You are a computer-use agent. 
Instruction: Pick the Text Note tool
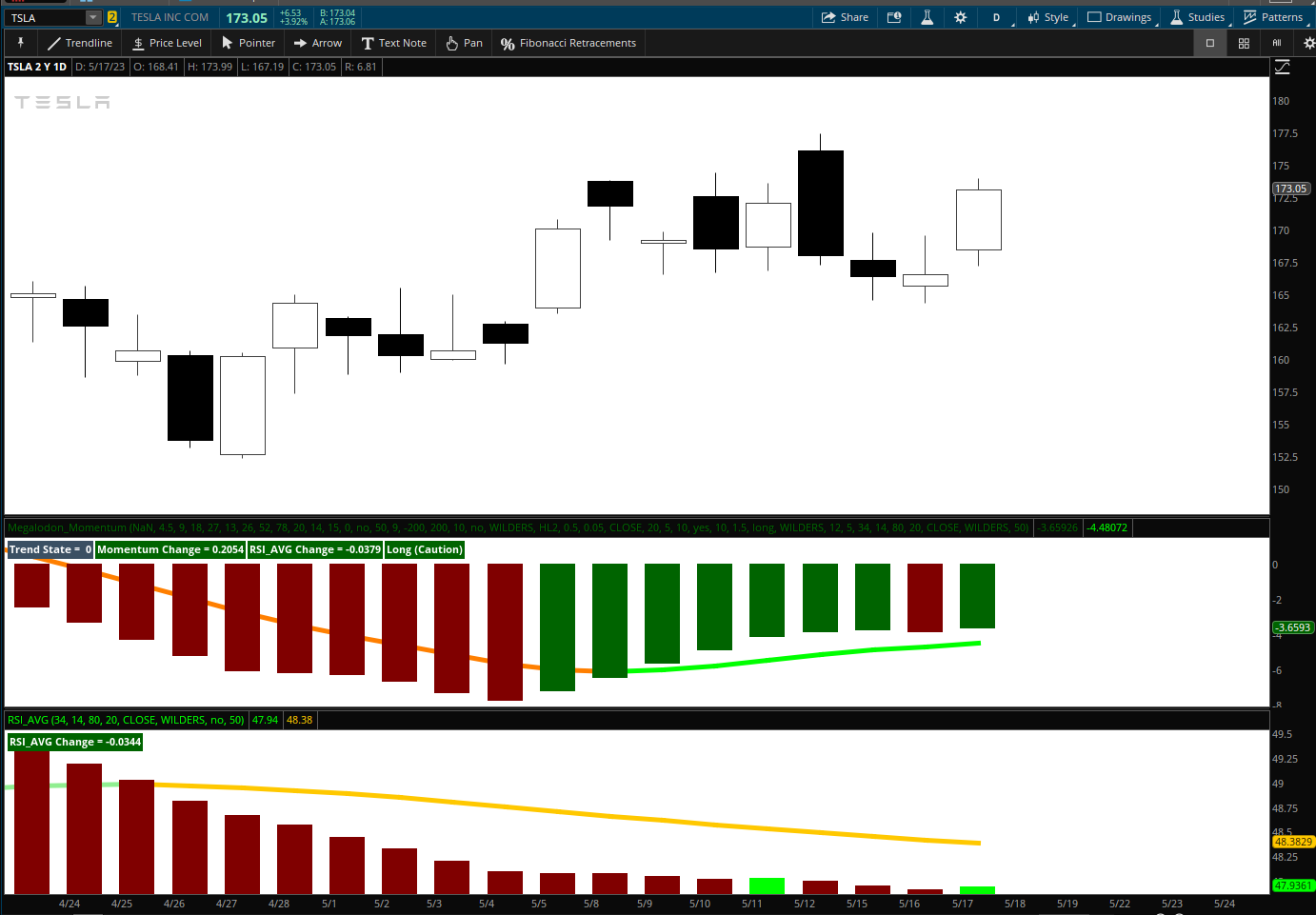(393, 43)
